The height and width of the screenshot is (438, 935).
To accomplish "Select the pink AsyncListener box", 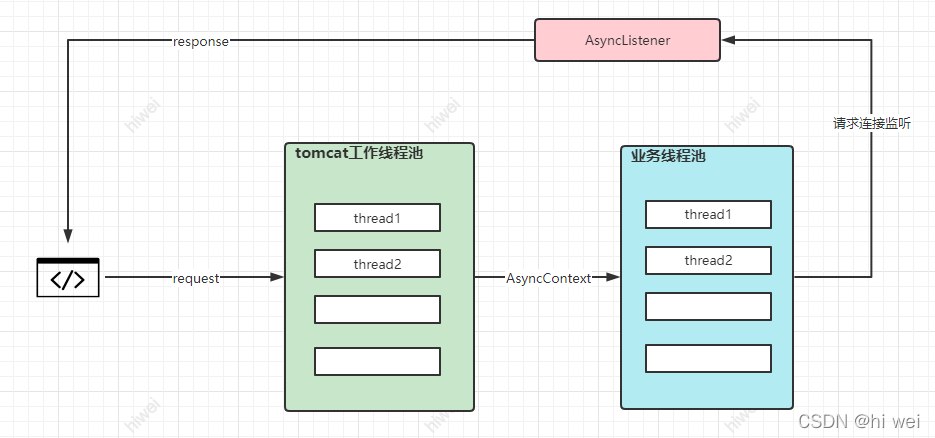I will point(627,41).
